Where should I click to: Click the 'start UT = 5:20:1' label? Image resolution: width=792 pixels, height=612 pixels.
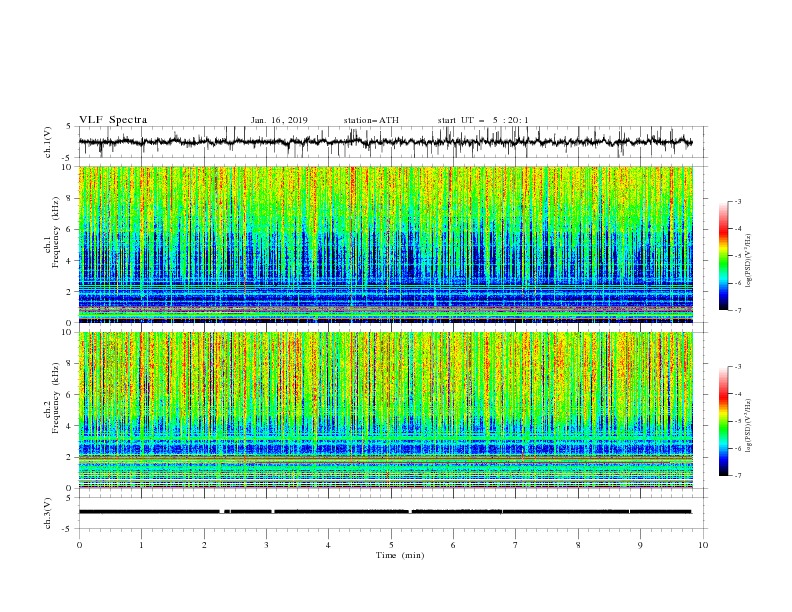pyautogui.click(x=483, y=120)
